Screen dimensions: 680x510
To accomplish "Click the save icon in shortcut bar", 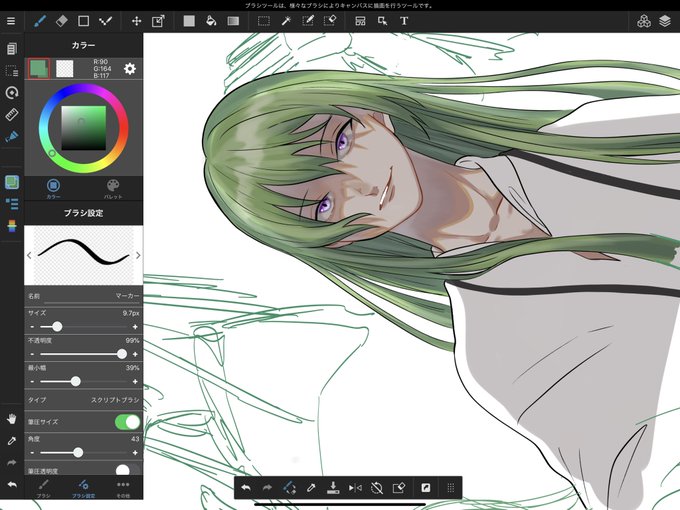I will click(x=333, y=488).
